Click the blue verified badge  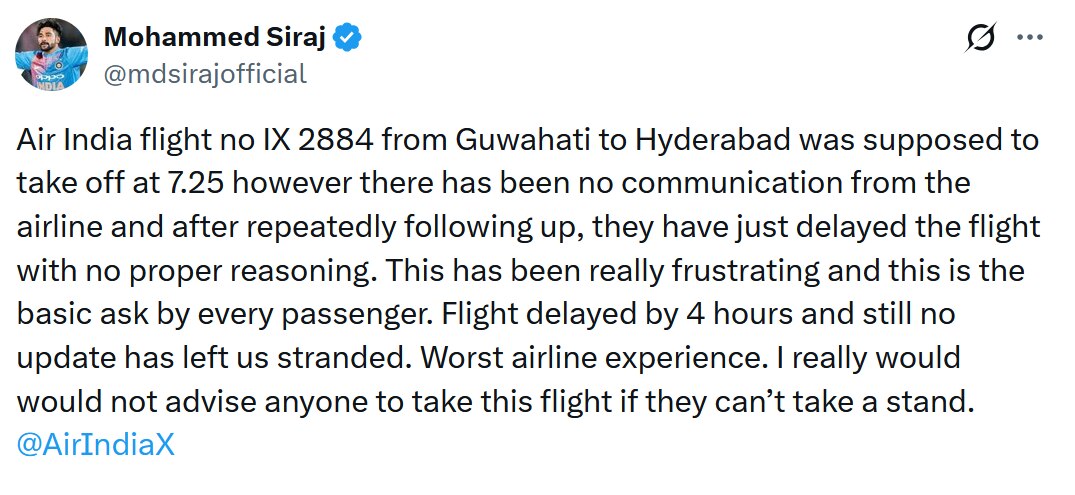tap(347, 38)
